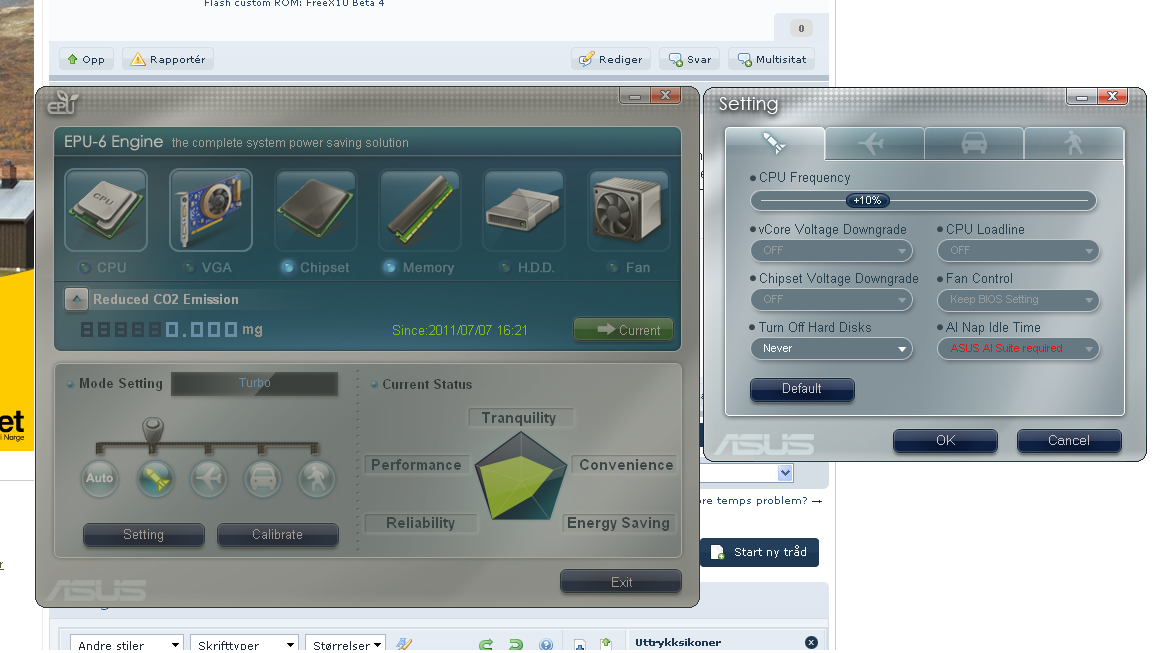Toggle the Fan status indicator light
The height and width of the screenshot is (653, 1171).
(613, 267)
